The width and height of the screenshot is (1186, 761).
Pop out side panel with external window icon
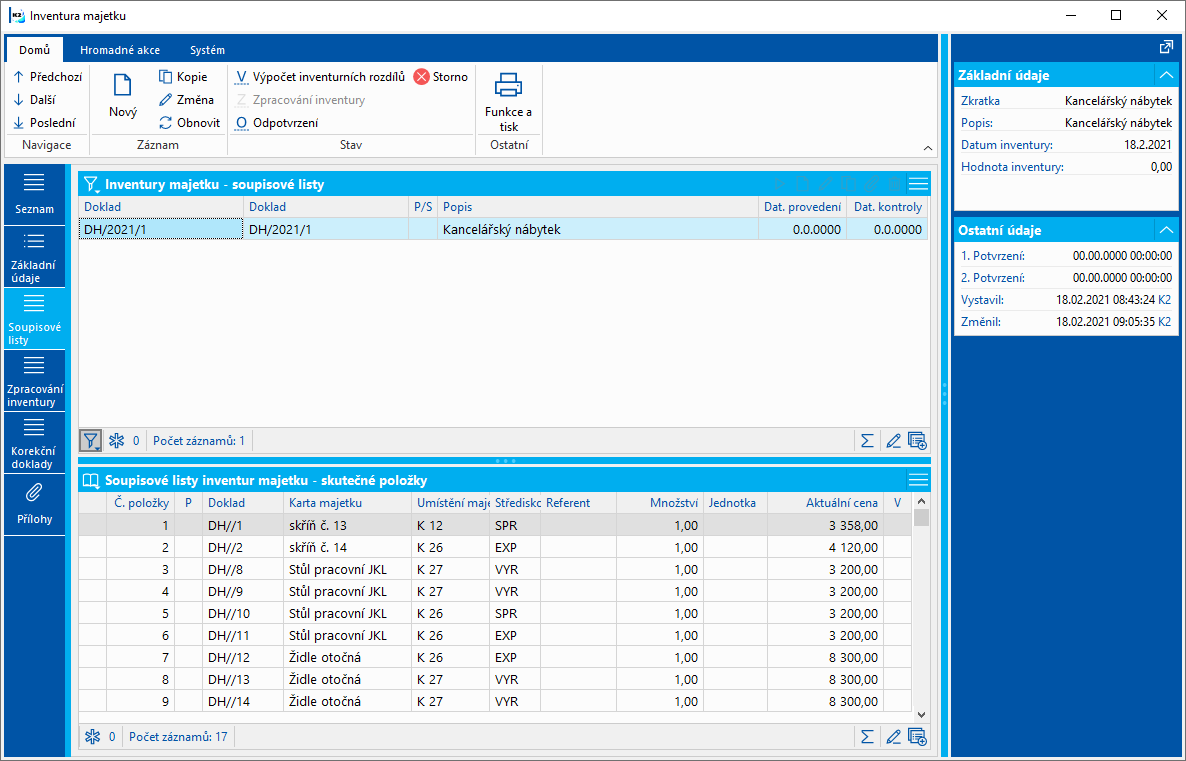[1165, 47]
